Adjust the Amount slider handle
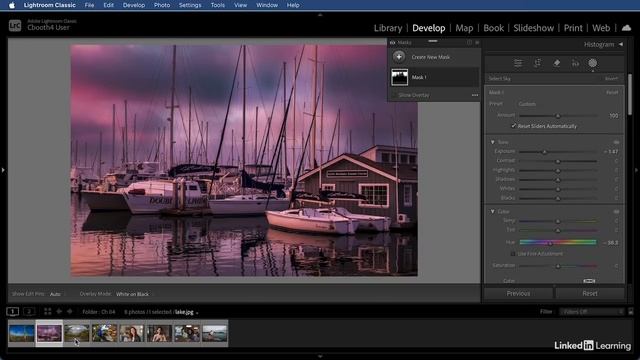640x360 pixels. point(558,116)
